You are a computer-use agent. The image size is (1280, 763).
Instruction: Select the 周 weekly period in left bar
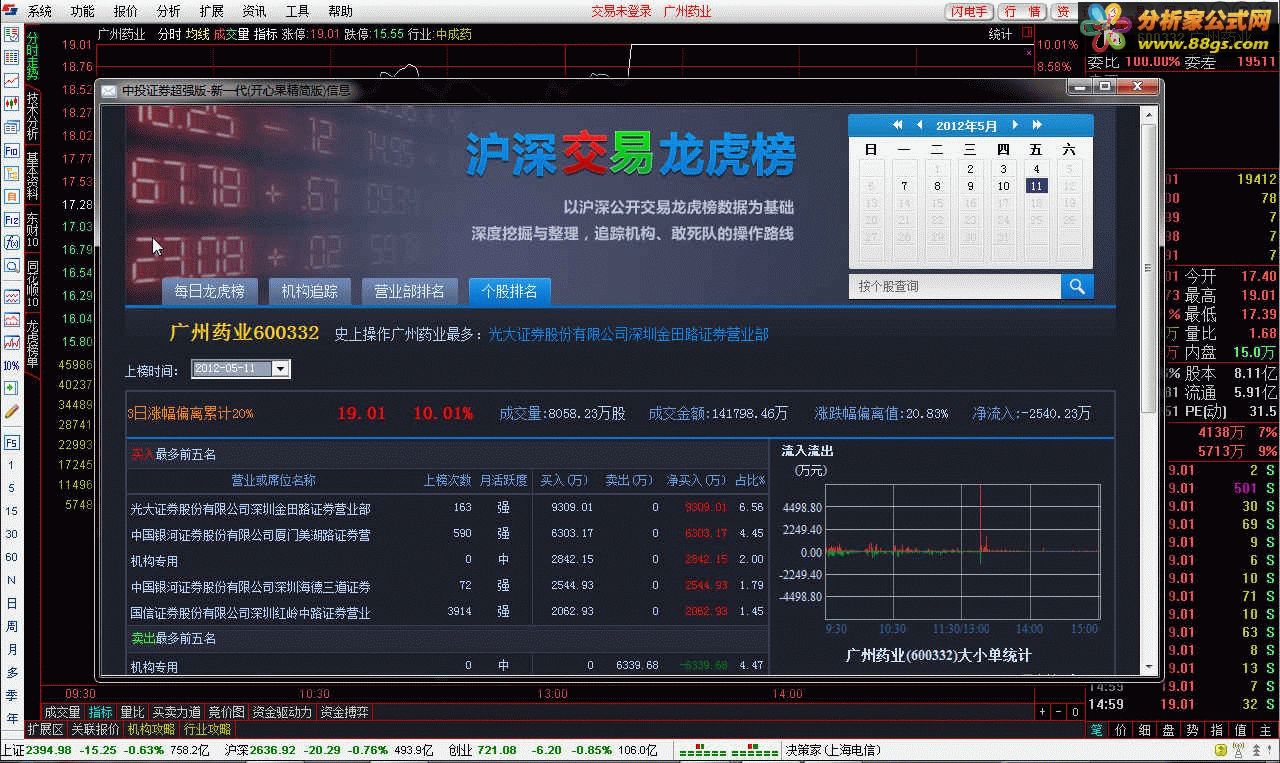tap(11, 626)
